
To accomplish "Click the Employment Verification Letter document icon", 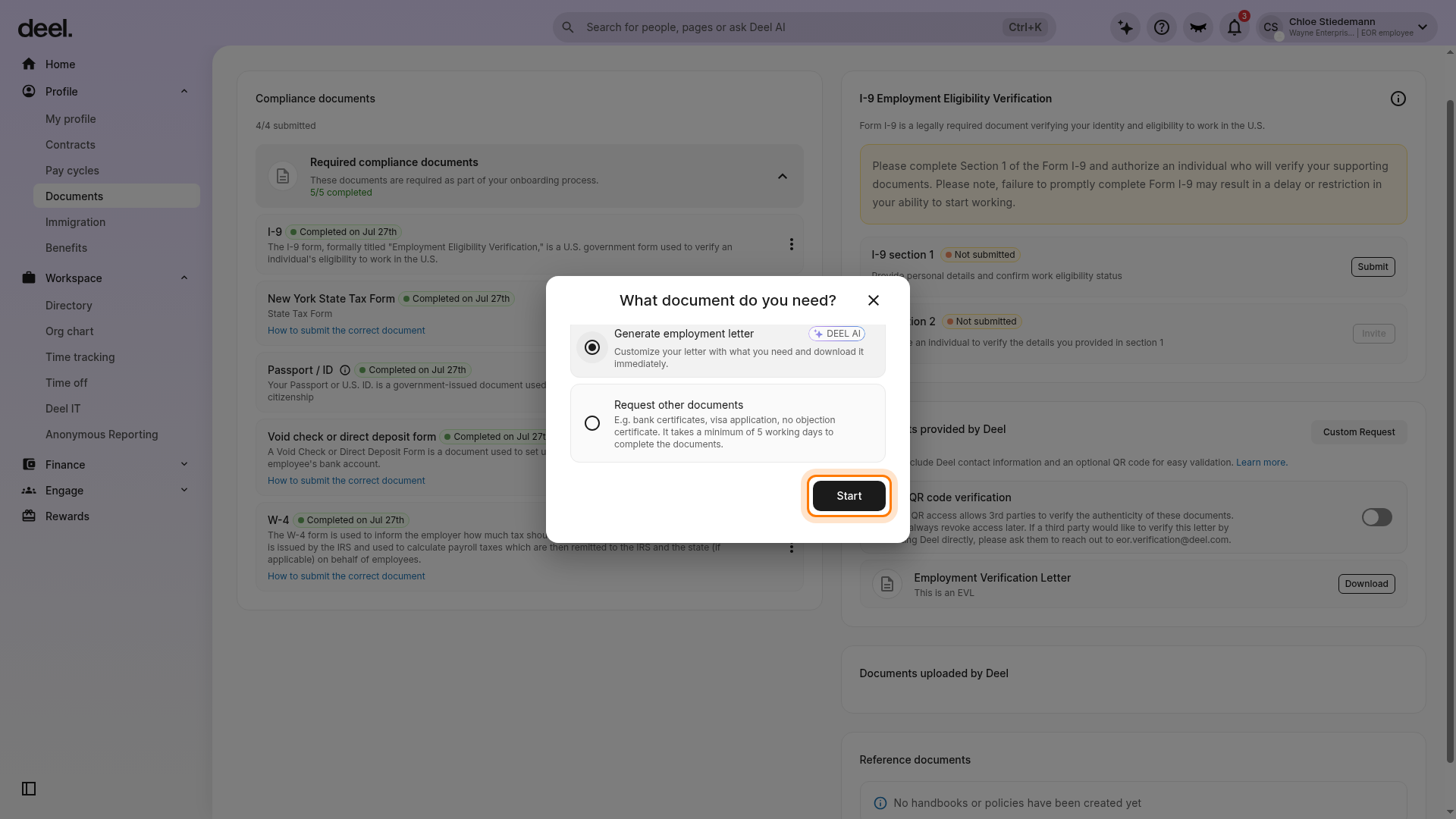I will tap(887, 584).
